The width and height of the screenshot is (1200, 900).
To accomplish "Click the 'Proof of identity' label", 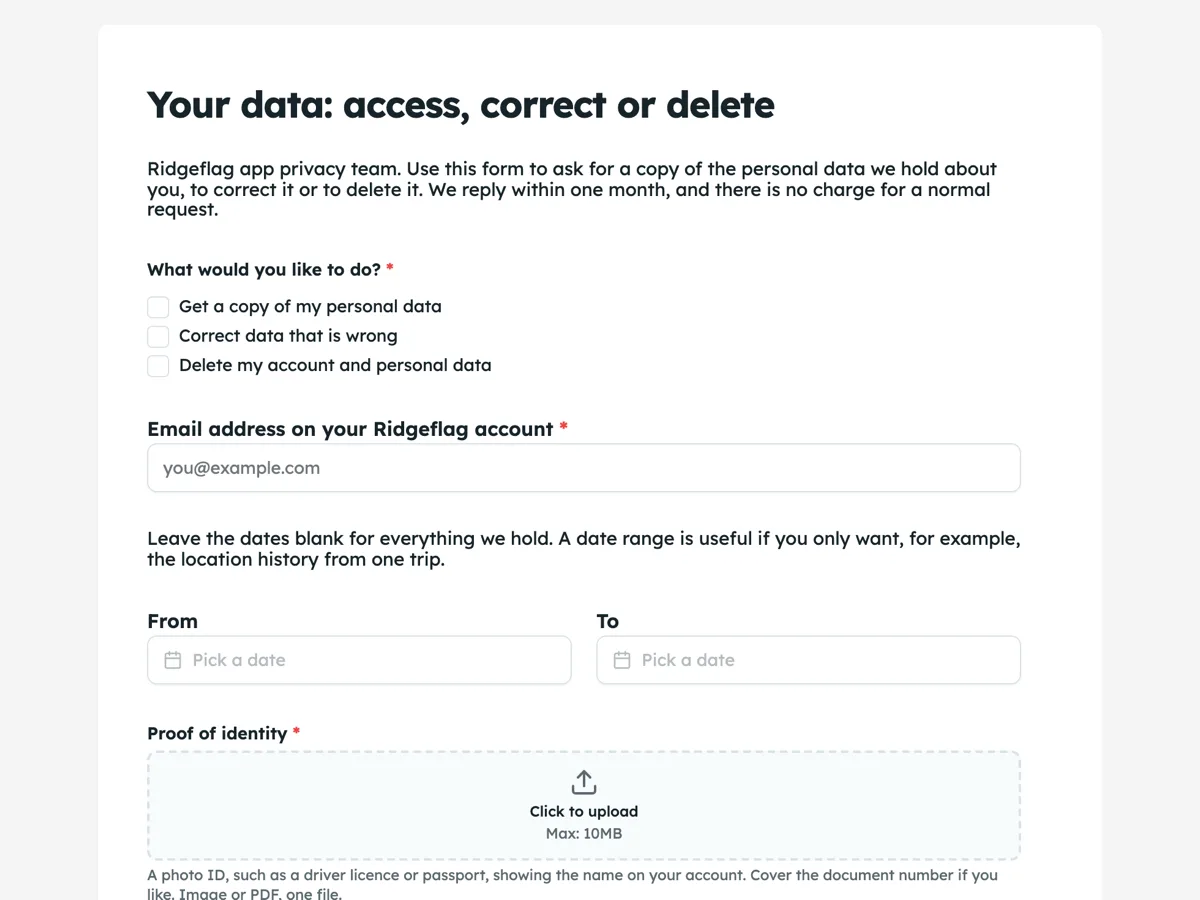I will point(217,733).
